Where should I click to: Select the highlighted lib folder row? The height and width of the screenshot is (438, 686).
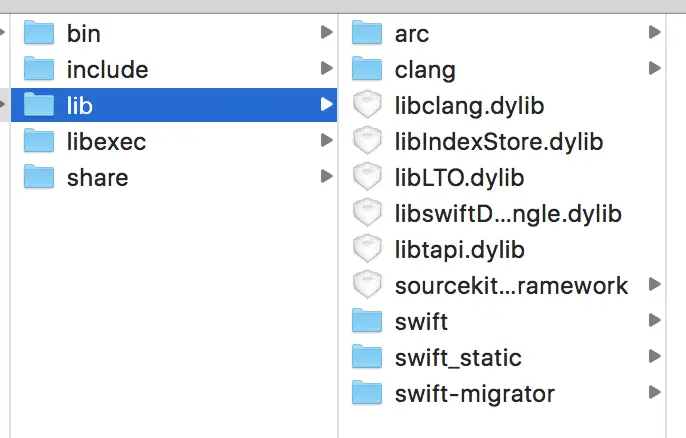170,105
